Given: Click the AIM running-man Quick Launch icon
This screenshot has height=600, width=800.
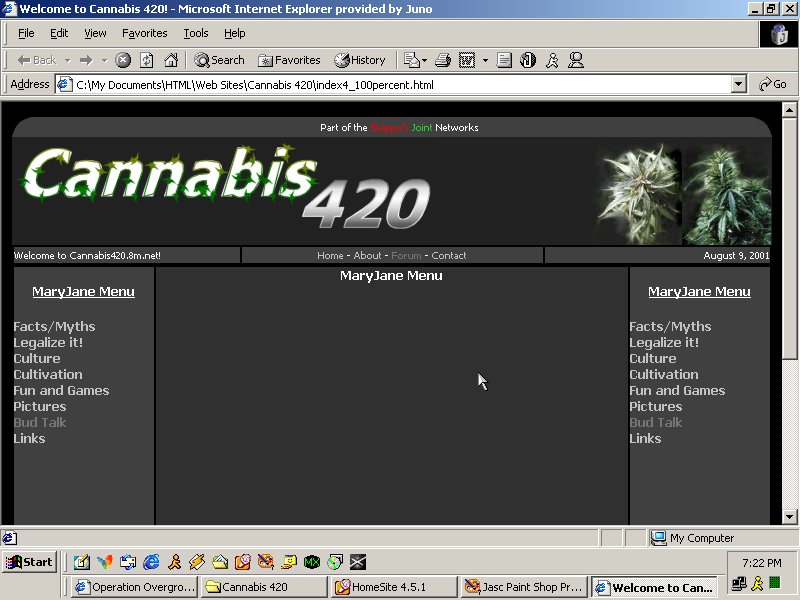Looking at the screenshot, I should pos(174,562).
